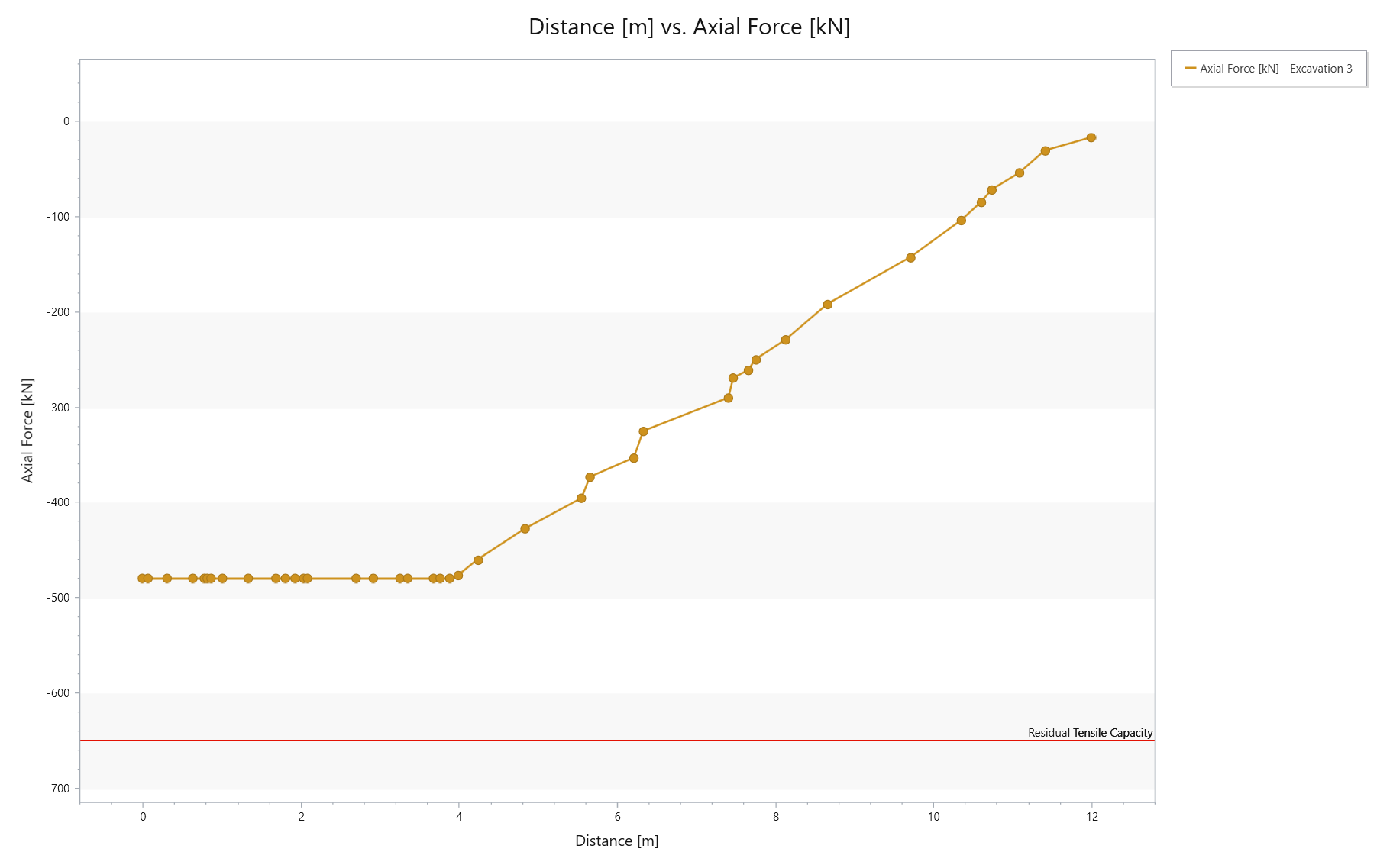Click the vertical axis title "Axial Force [kN]"
The image size is (1377, 868).
click(x=27, y=431)
